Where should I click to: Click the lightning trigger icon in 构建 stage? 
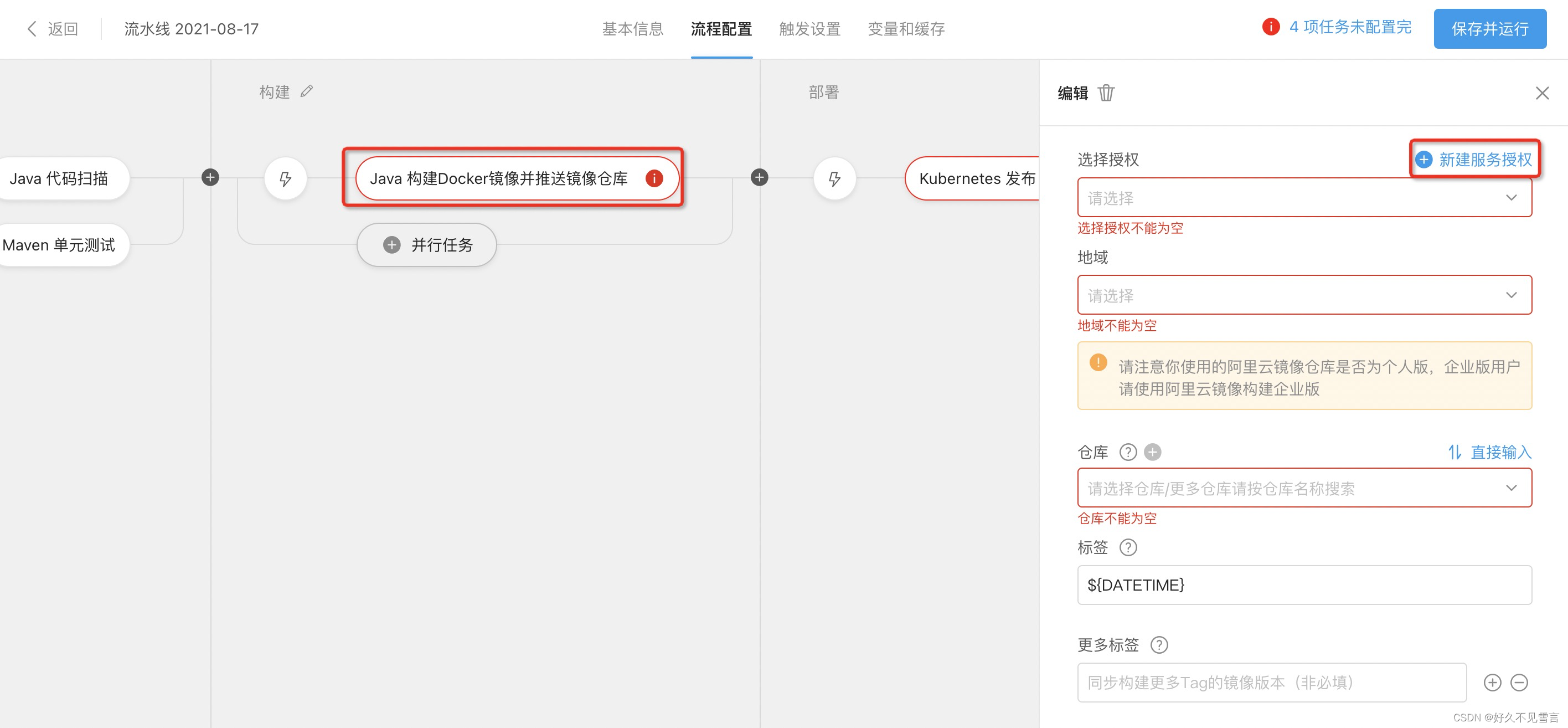286,178
